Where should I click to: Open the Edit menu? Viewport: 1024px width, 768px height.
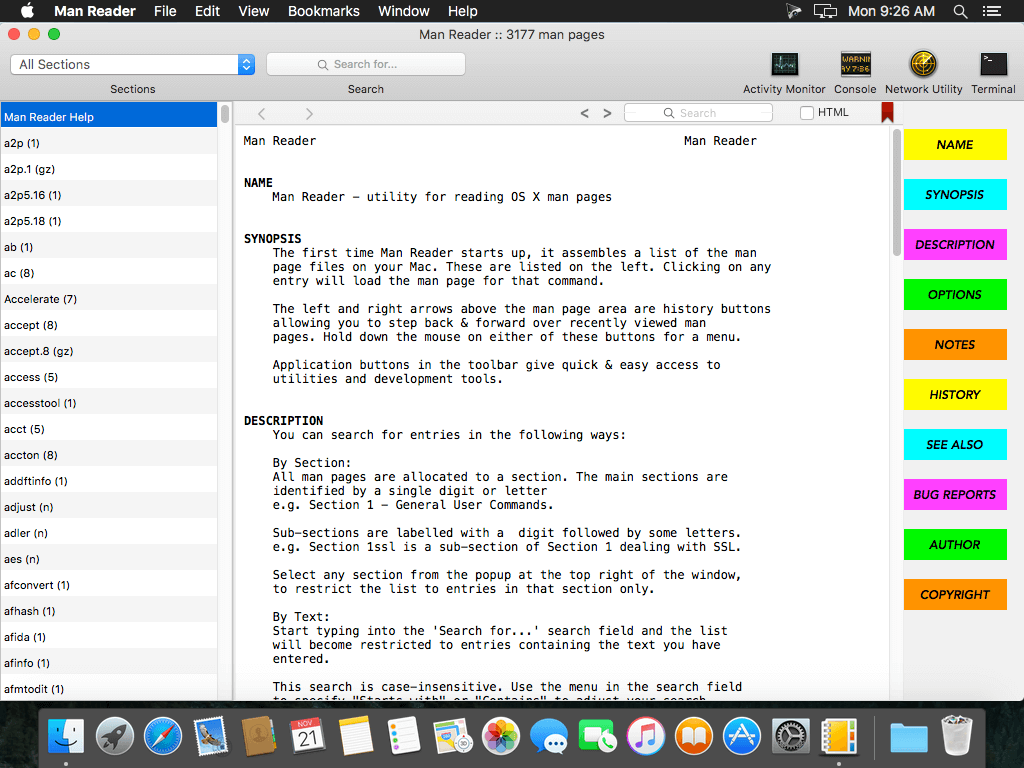pyautogui.click(x=207, y=11)
